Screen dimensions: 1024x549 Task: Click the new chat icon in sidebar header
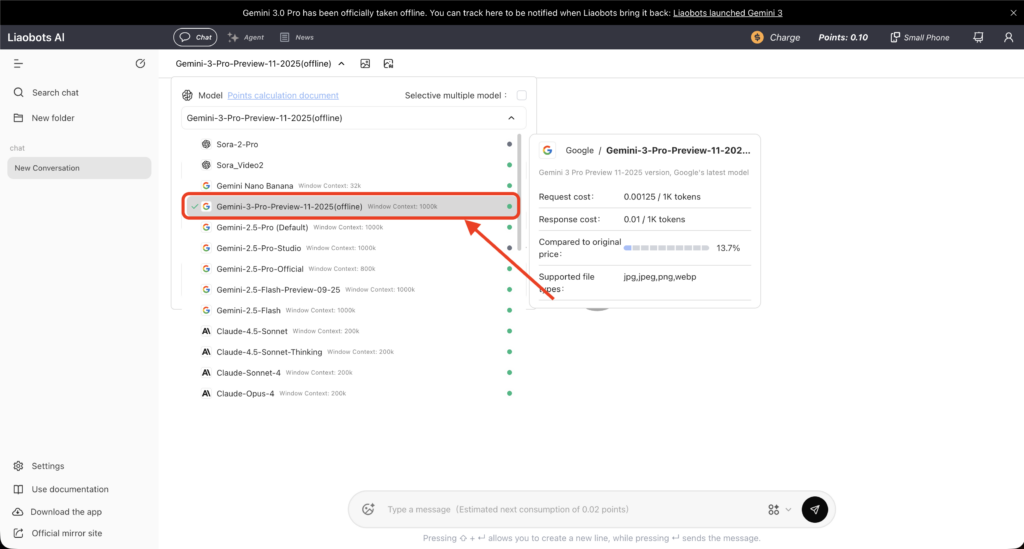[140, 64]
